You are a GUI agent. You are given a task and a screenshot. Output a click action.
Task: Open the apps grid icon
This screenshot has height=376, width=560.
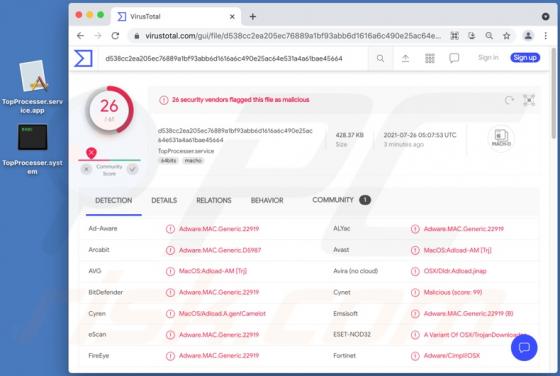[430, 58]
